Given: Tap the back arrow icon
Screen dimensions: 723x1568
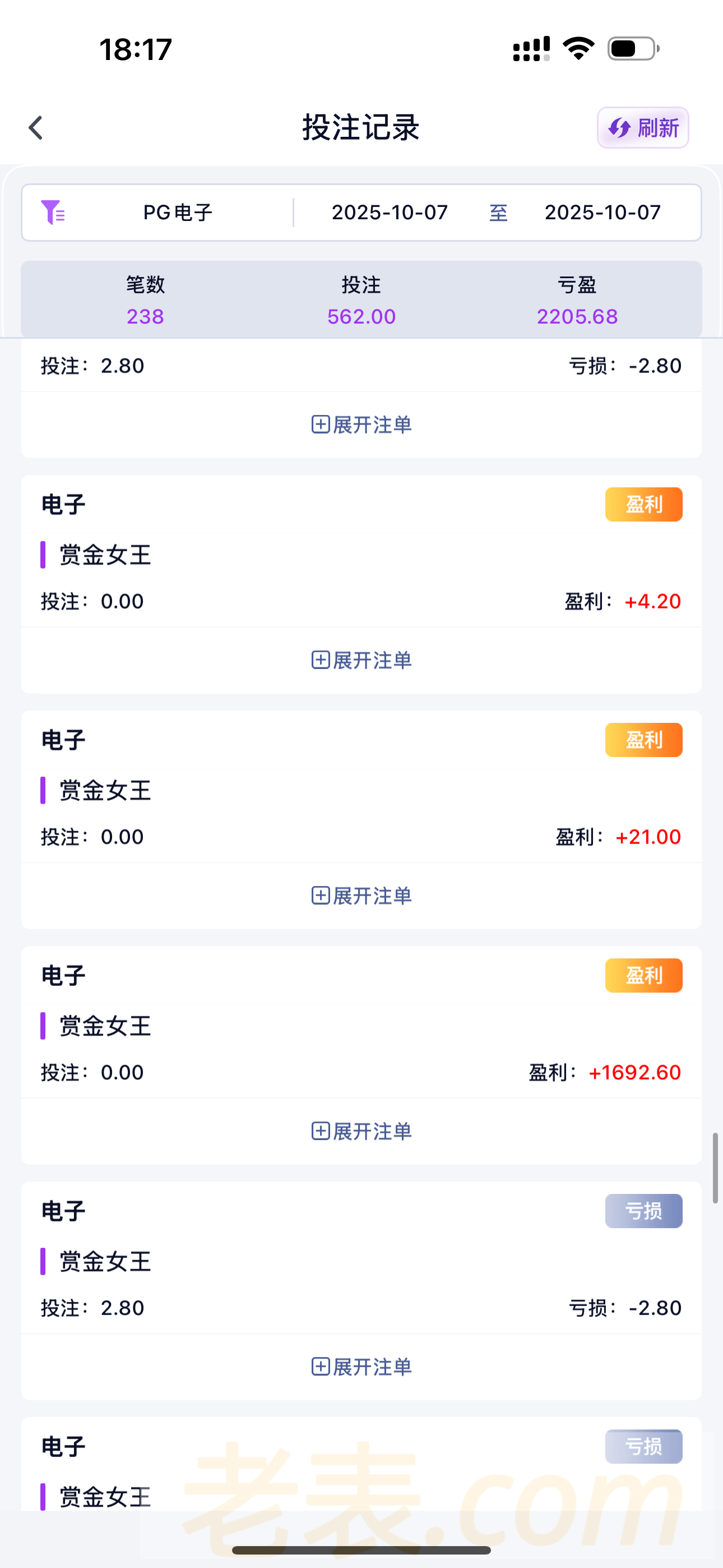Looking at the screenshot, I should click(x=36, y=128).
